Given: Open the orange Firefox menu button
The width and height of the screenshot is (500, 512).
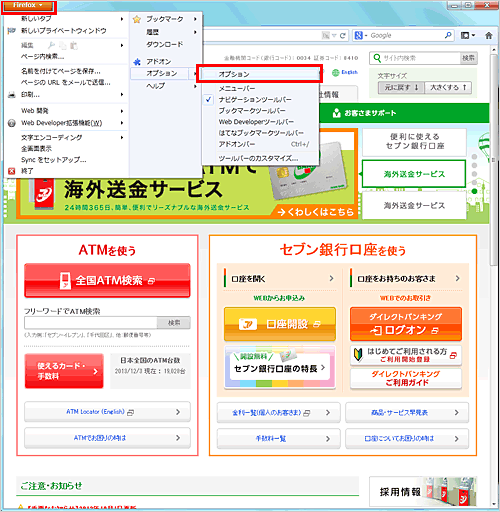Looking at the screenshot, I should pos(28,6).
